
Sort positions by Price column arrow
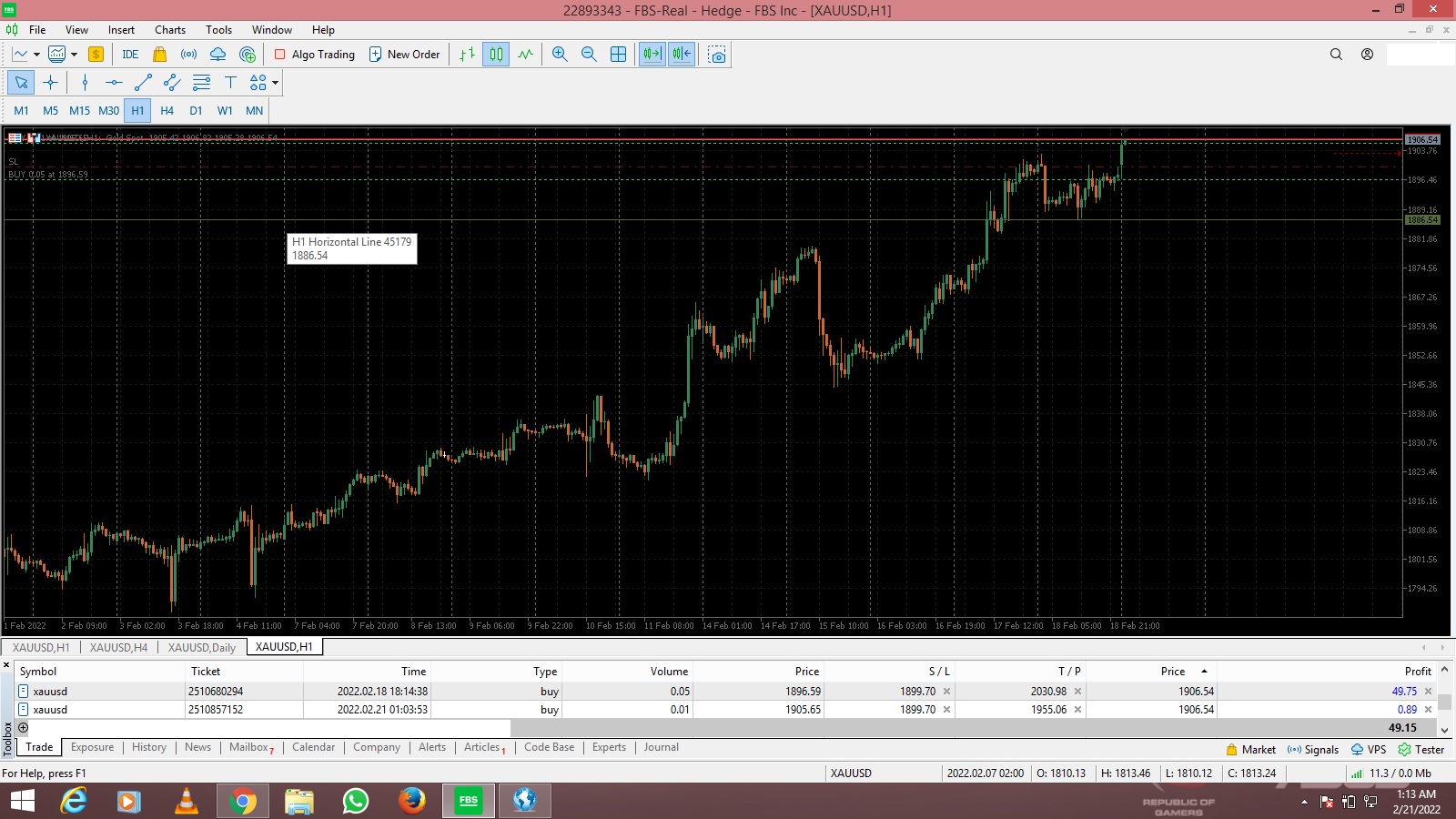click(x=1204, y=672)
